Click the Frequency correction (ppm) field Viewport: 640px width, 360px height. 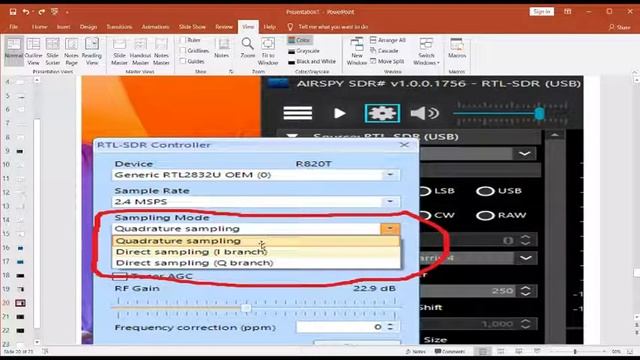click(x=348, y=327)
